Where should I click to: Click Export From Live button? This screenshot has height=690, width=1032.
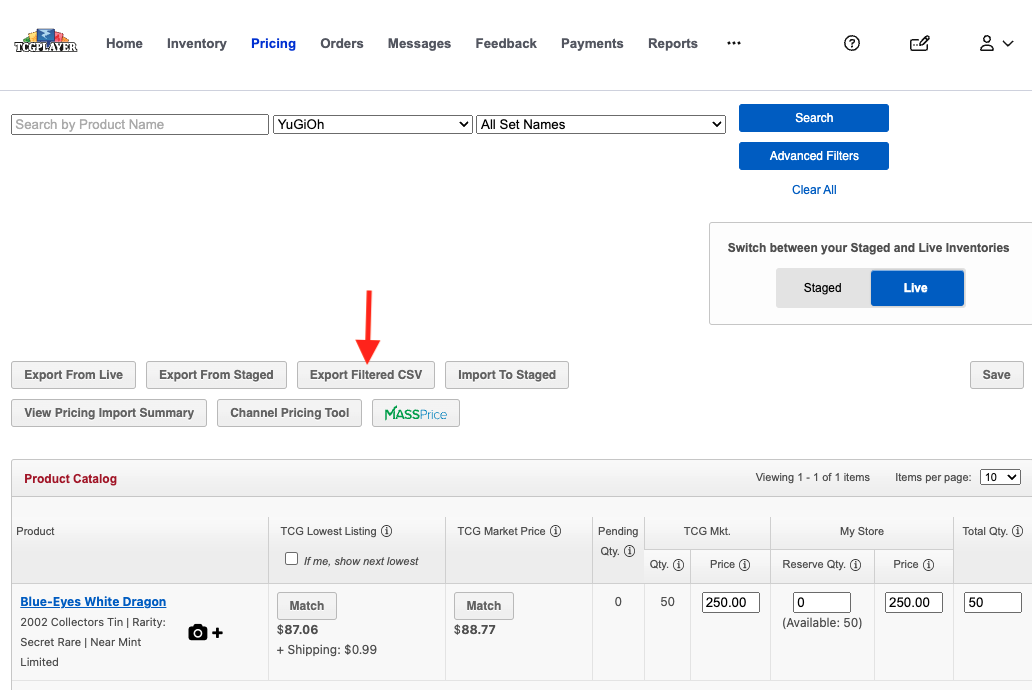tap(74, 375)
